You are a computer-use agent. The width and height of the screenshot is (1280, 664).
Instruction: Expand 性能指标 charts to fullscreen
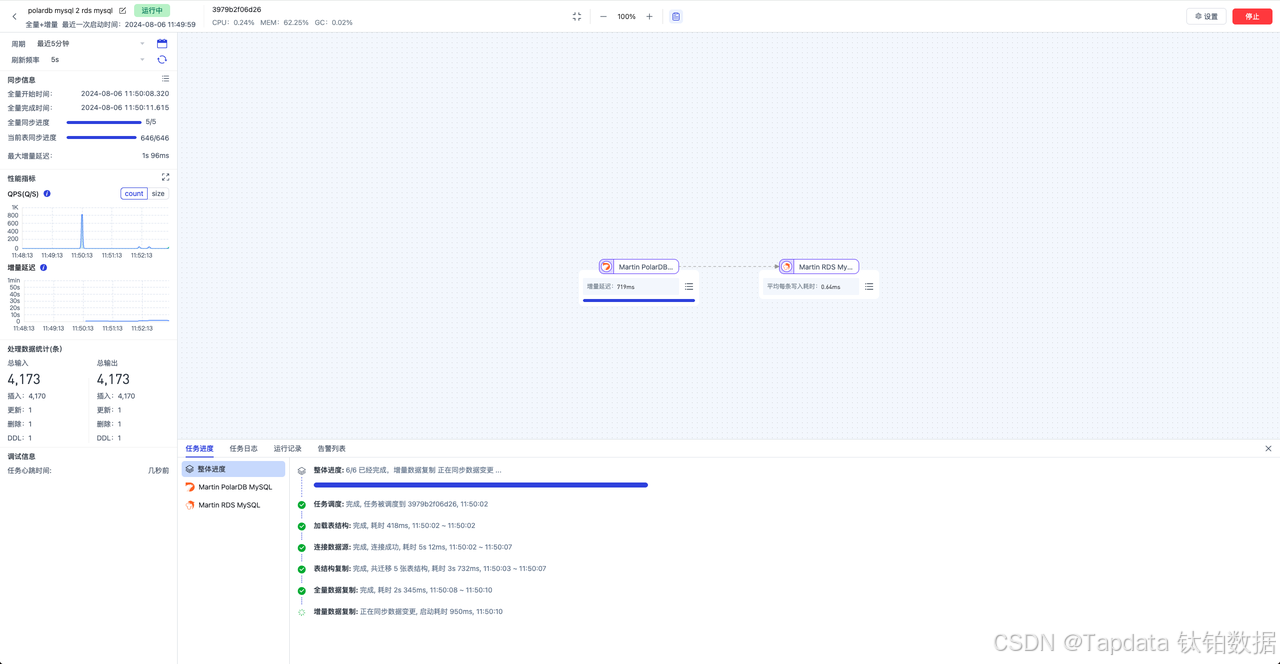click(166, 177)
